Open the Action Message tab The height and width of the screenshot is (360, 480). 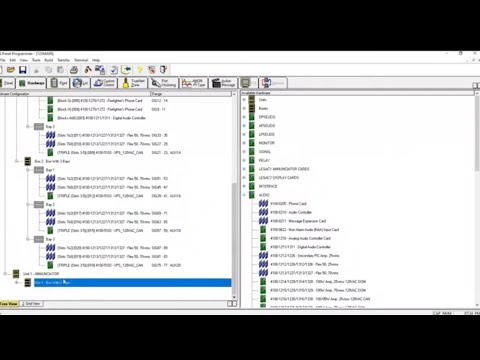click(224, 83)
